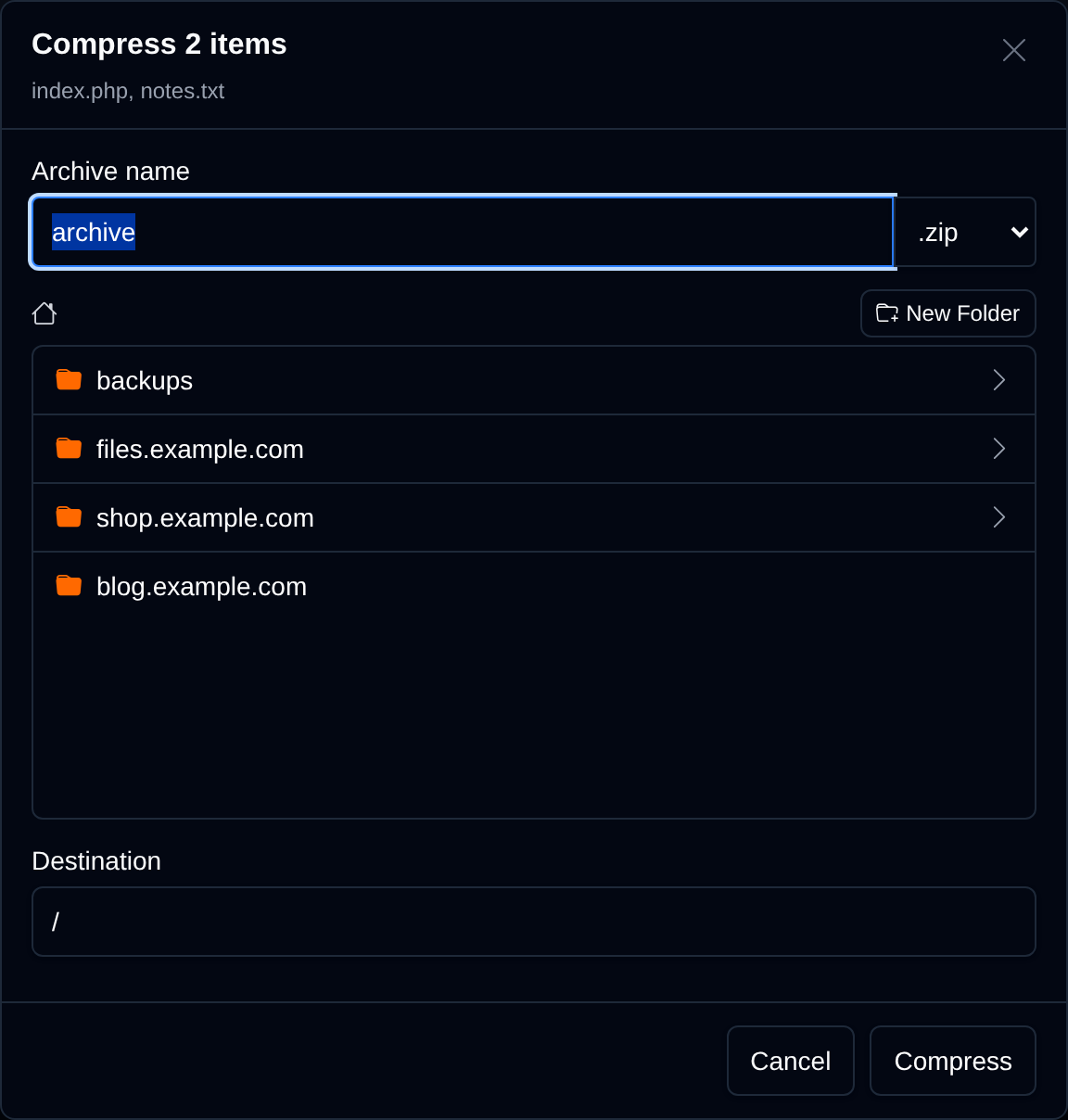This screenshot has height=1120, width=1068.
Task: Expand the shop.example.com folder chevron
Action: (x=999, y=517)
